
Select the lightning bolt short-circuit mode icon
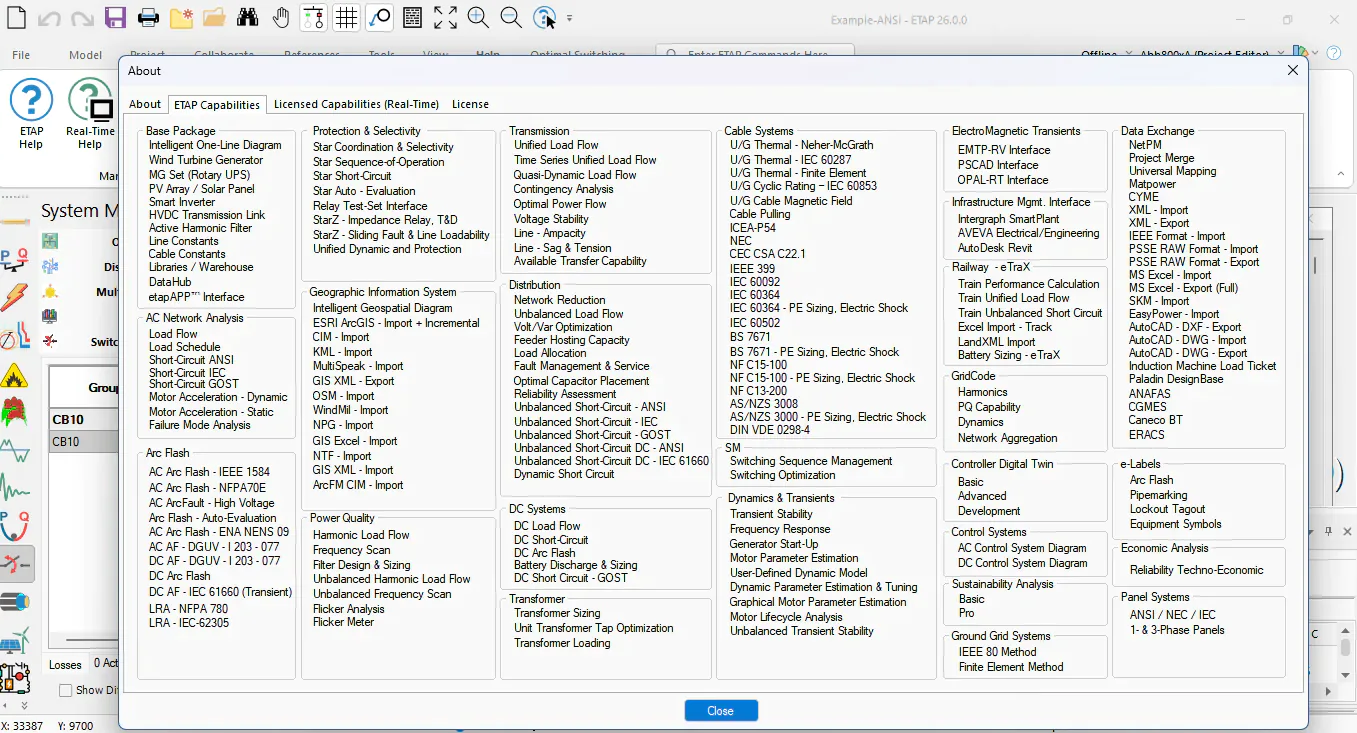click(x=15, y=298)
